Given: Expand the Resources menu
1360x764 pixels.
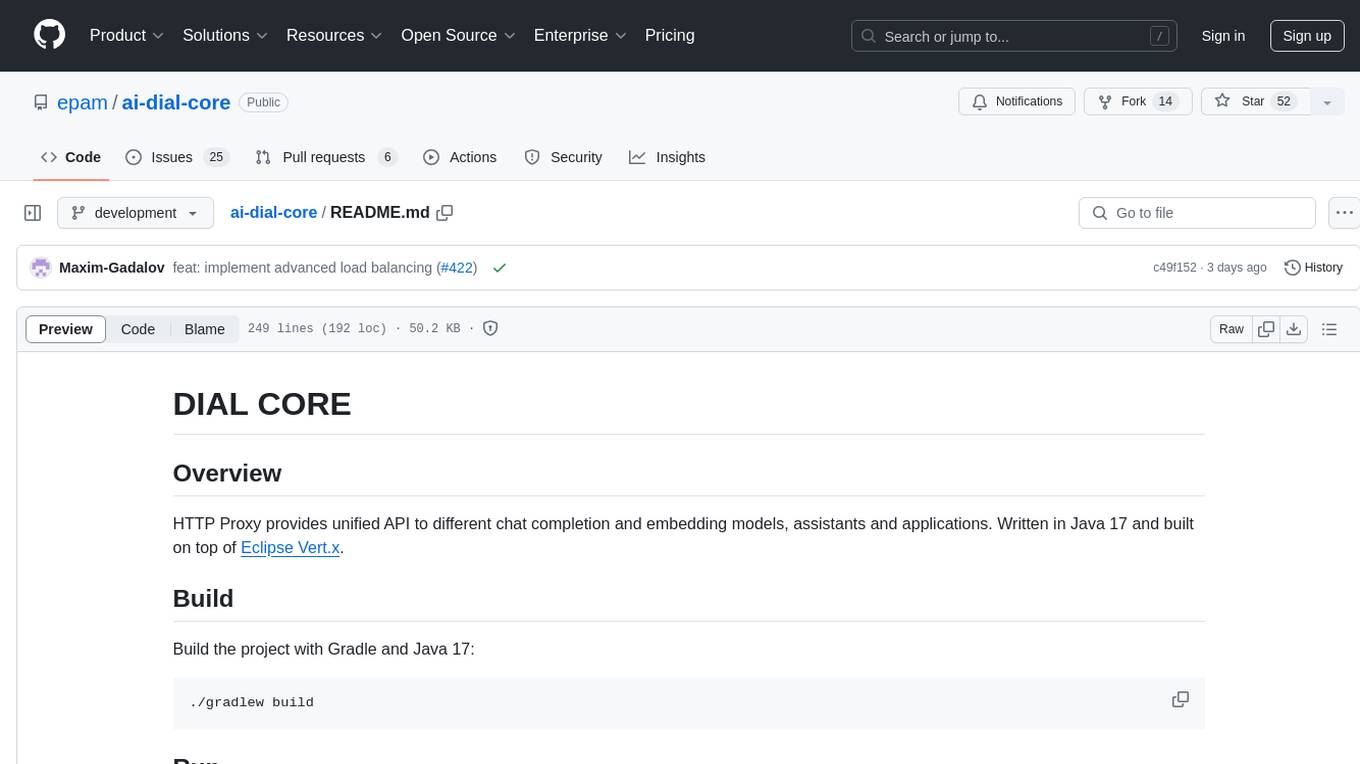Looking at the screenshot, I should pos(334,35).
